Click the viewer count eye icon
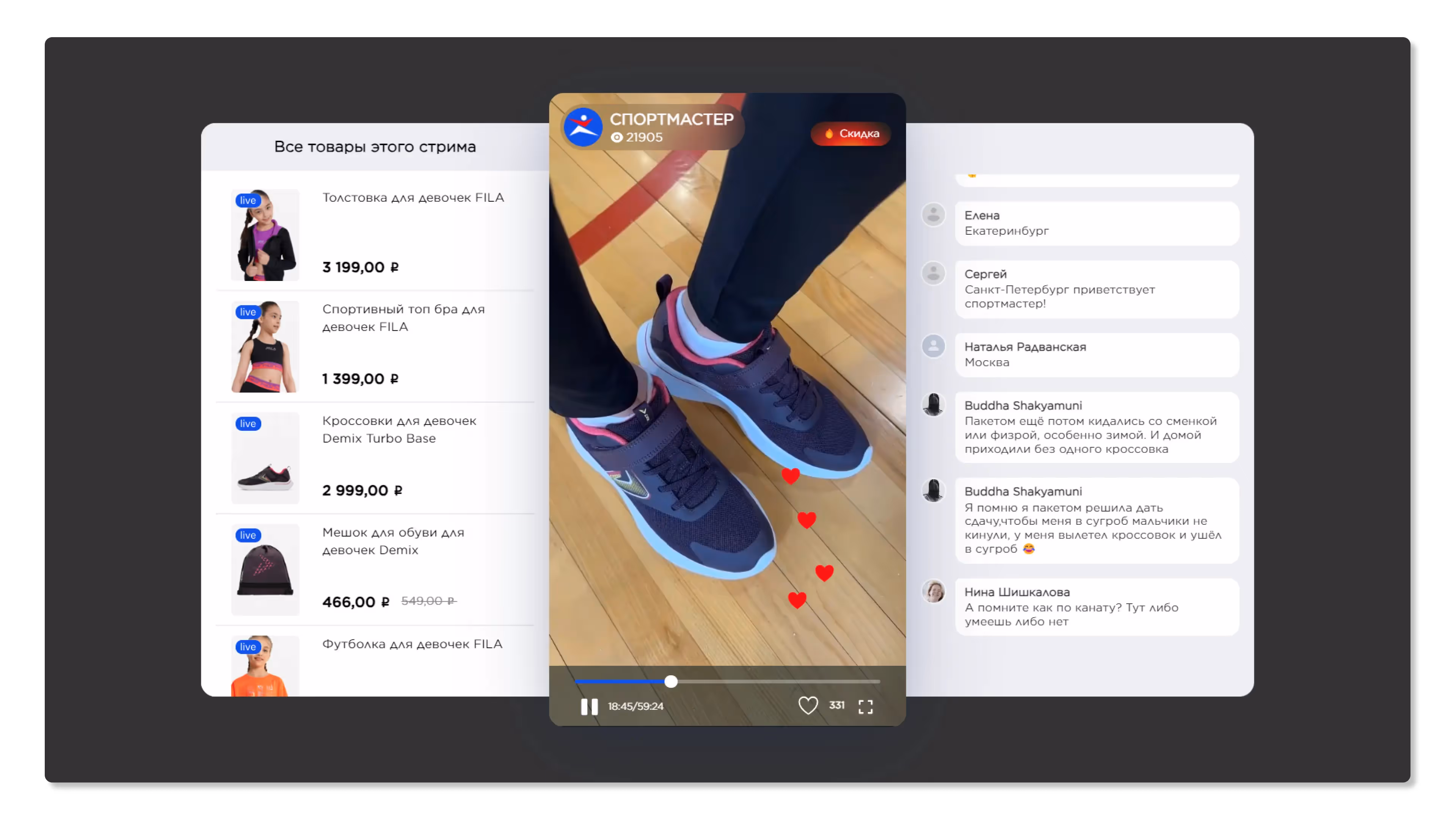The width and height of the screenshot is (1456, 819). pos(617,137)
